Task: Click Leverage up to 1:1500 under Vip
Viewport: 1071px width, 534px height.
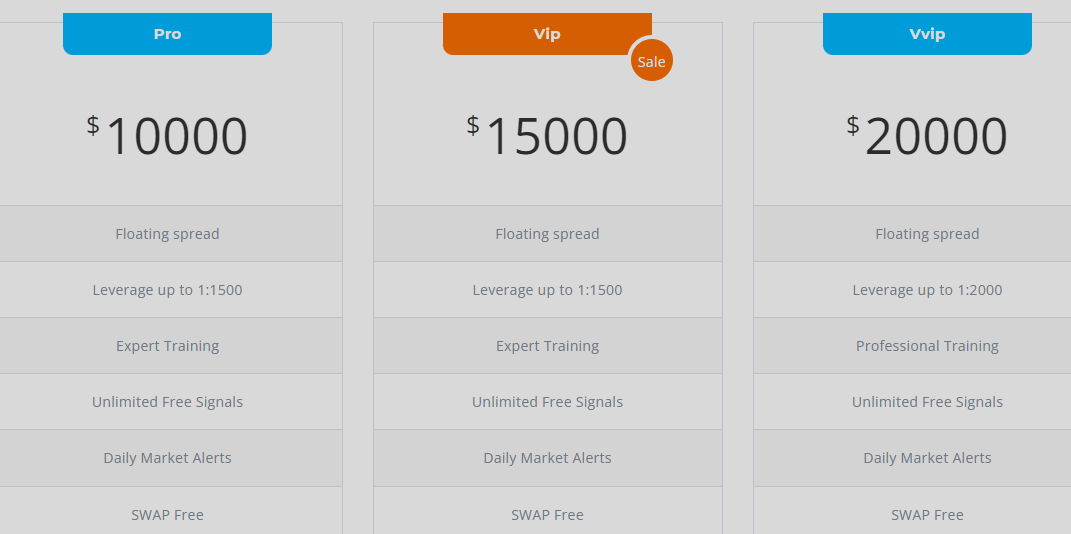Action: pyautogui.click(x=547, y=290)
